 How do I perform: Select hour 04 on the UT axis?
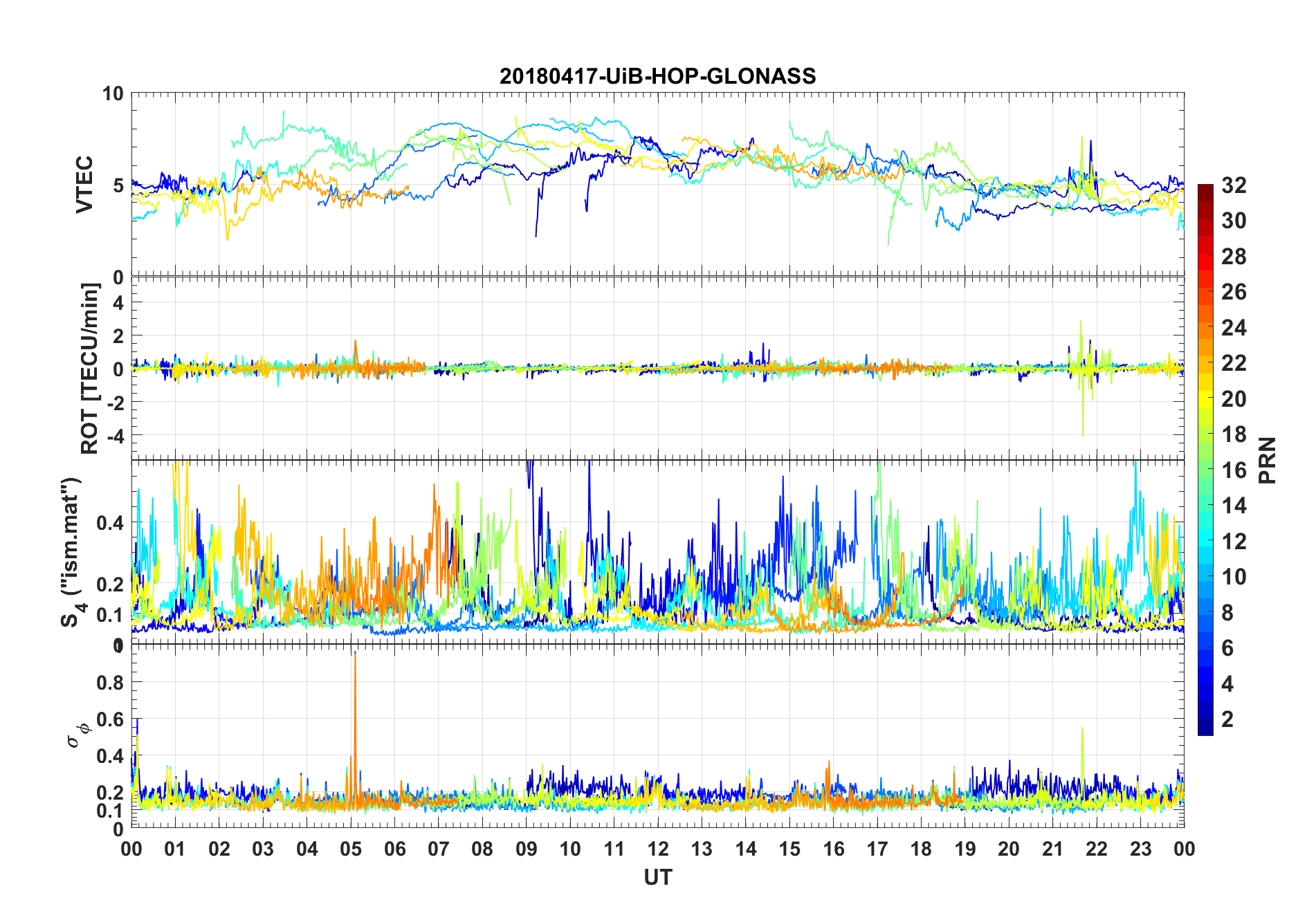(x=307, y=849)
